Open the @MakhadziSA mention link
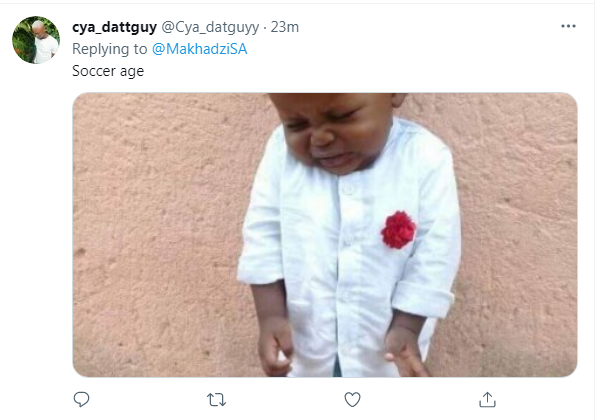This screenshot has height=420, width=600. click(198, 49)
